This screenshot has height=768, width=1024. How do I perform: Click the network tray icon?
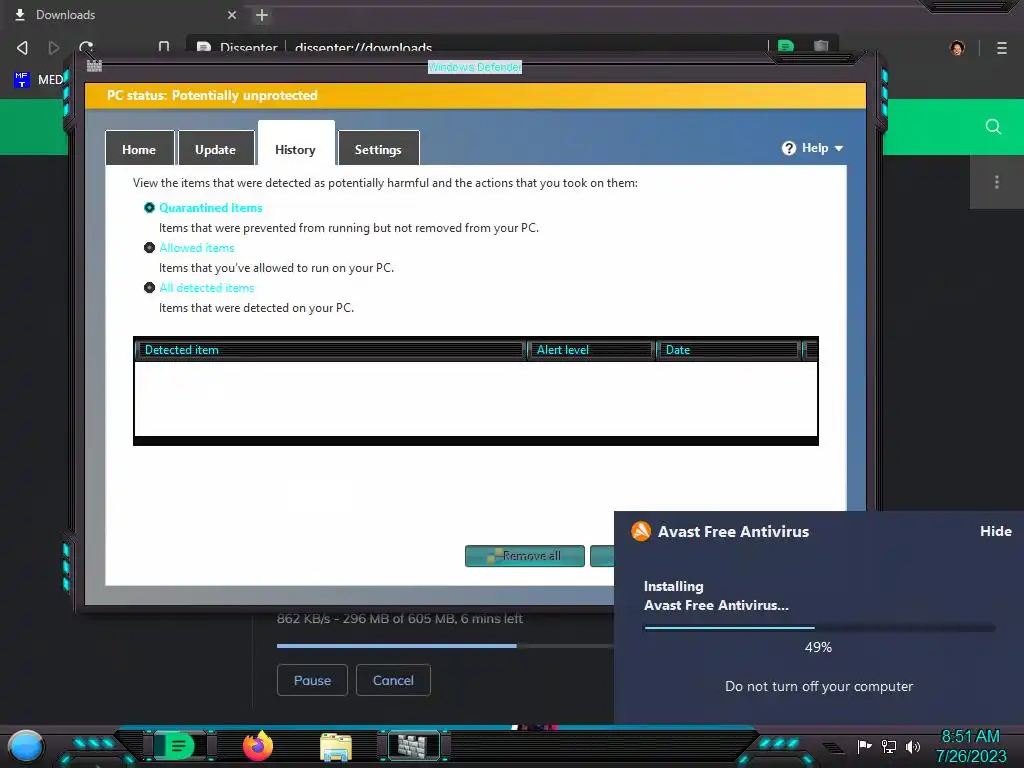click(889, 746)
